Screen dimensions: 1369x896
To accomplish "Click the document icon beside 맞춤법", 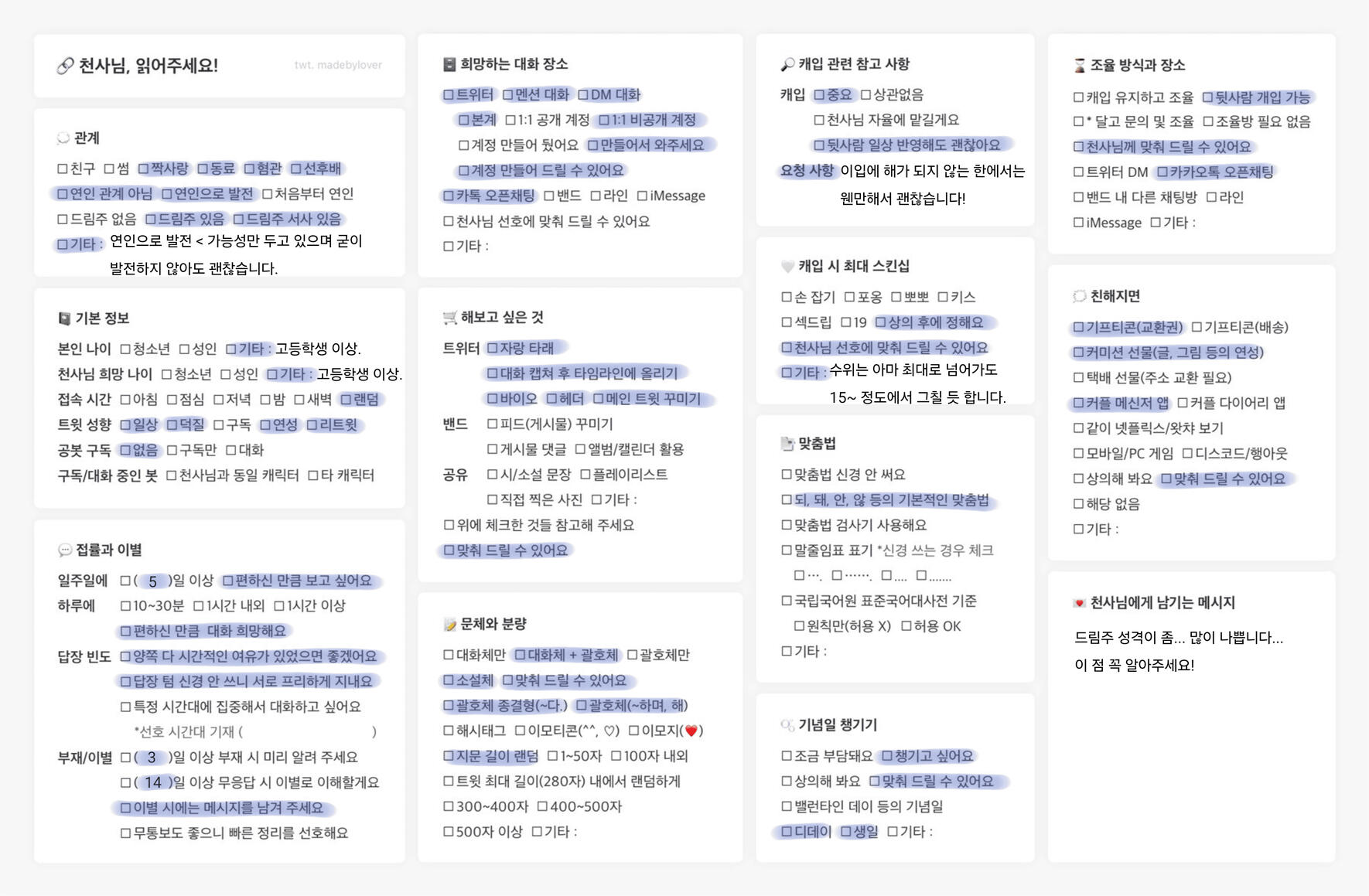I will [787, 444].
